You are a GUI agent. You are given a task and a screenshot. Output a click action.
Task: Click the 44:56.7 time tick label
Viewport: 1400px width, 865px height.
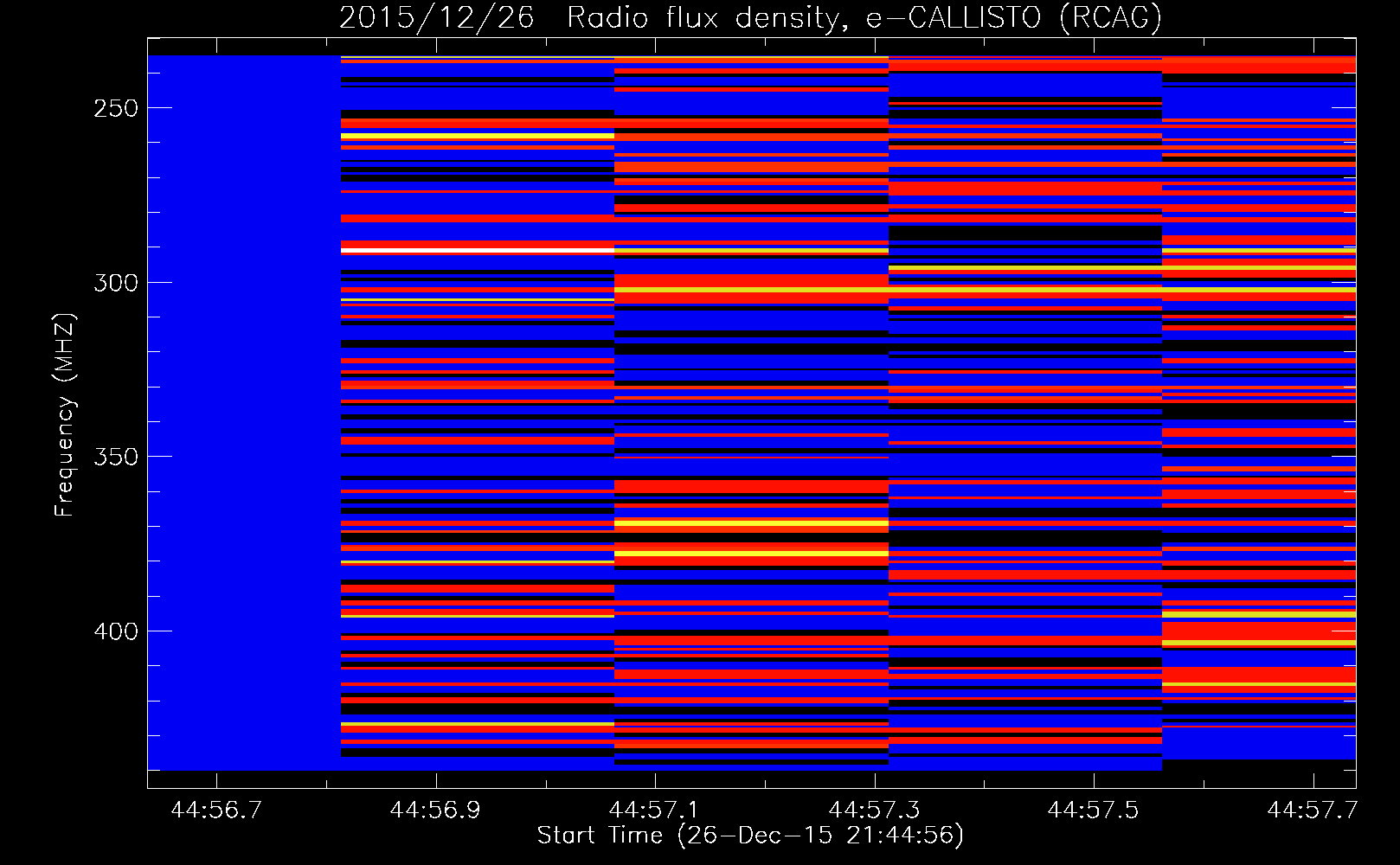216,810
